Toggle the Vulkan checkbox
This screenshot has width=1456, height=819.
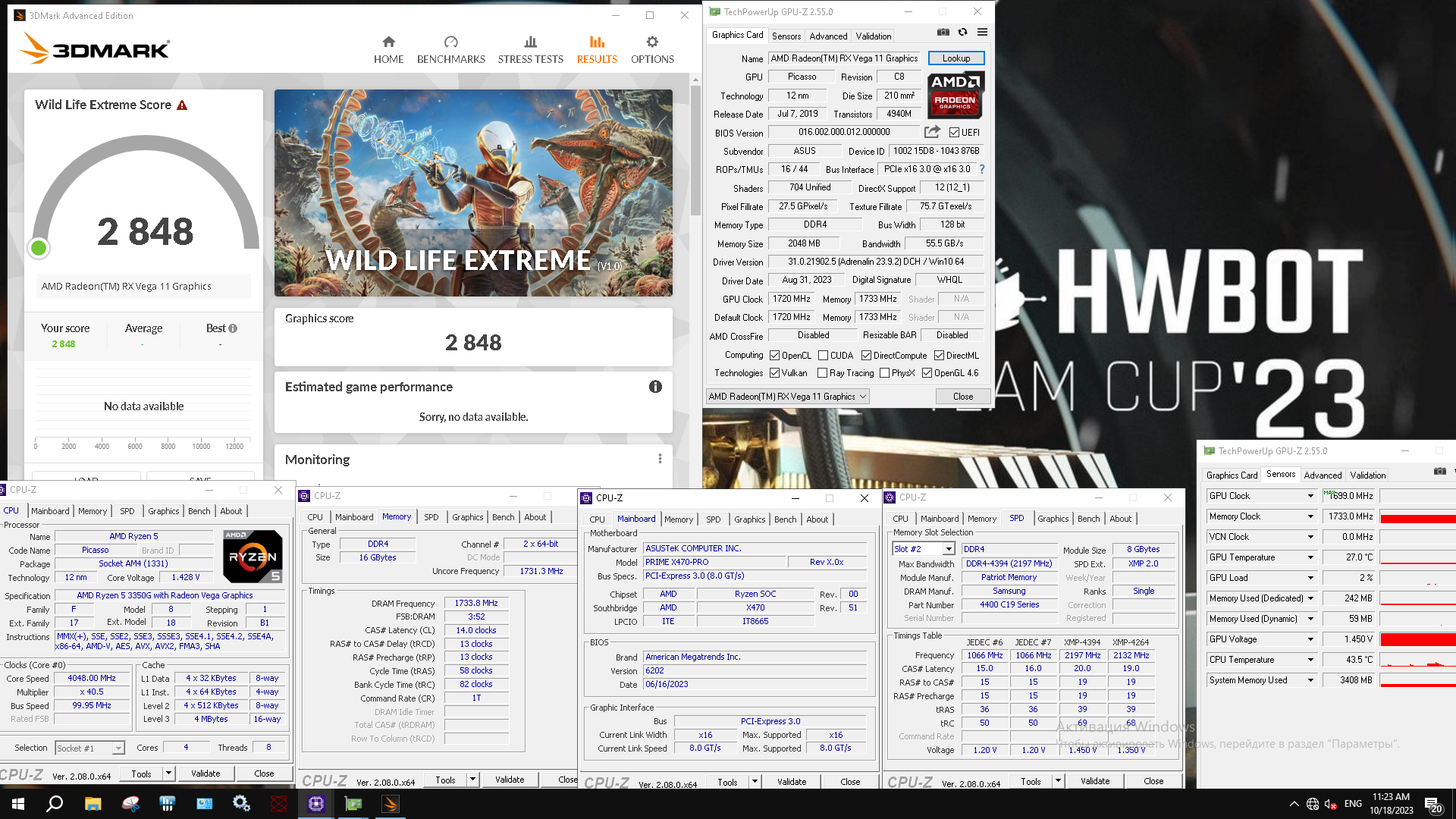(x=775, y=373)
